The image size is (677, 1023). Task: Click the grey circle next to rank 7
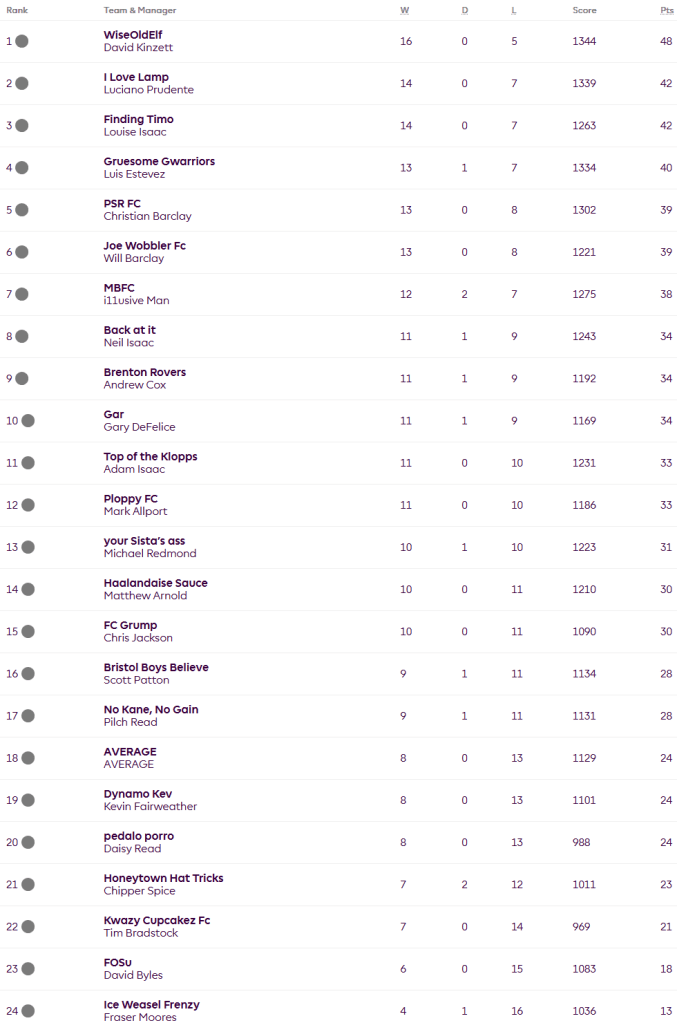[x=22, y=294]
